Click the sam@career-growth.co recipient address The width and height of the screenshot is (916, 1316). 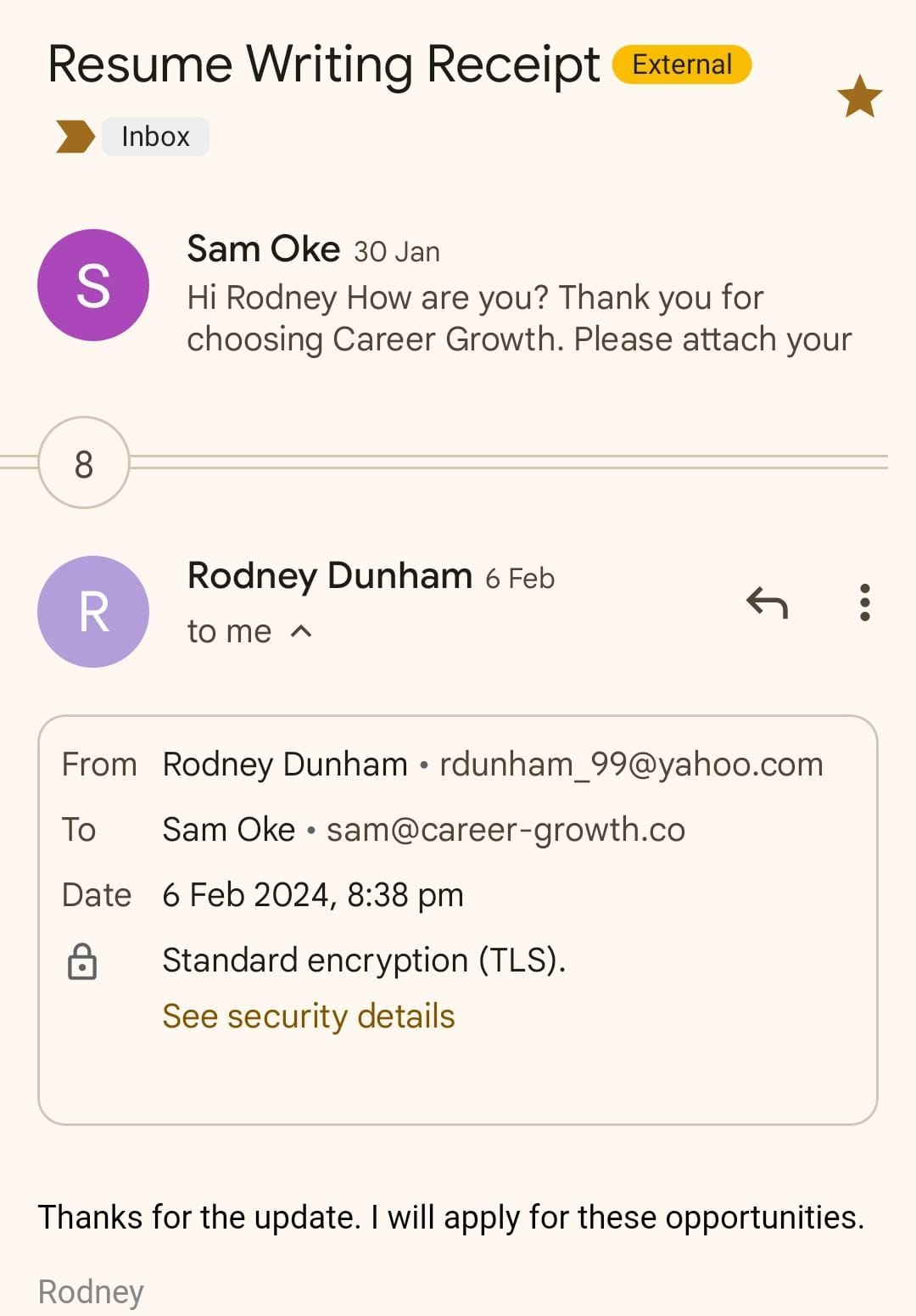505,830
